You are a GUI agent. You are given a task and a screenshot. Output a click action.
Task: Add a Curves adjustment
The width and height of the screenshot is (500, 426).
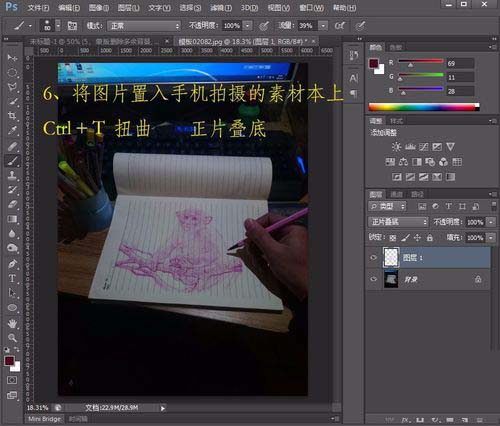point(424,147)
